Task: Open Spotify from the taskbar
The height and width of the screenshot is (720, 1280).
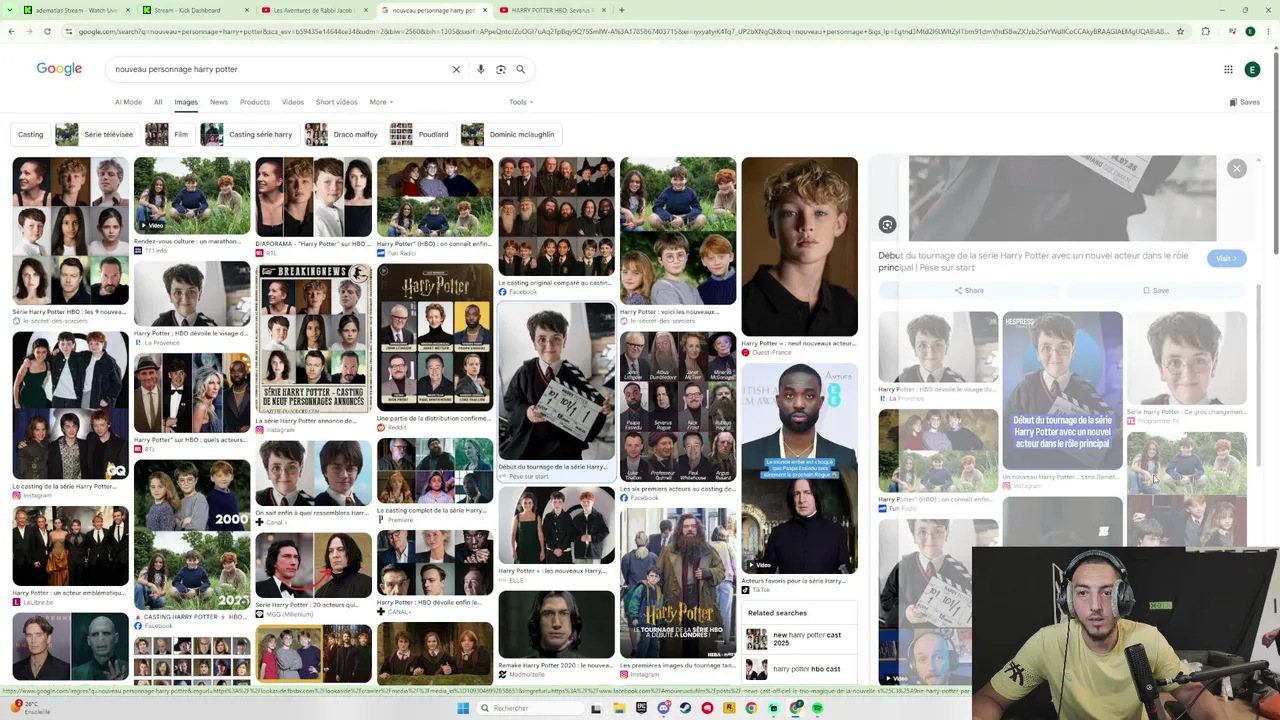Action: click(817, 708)
